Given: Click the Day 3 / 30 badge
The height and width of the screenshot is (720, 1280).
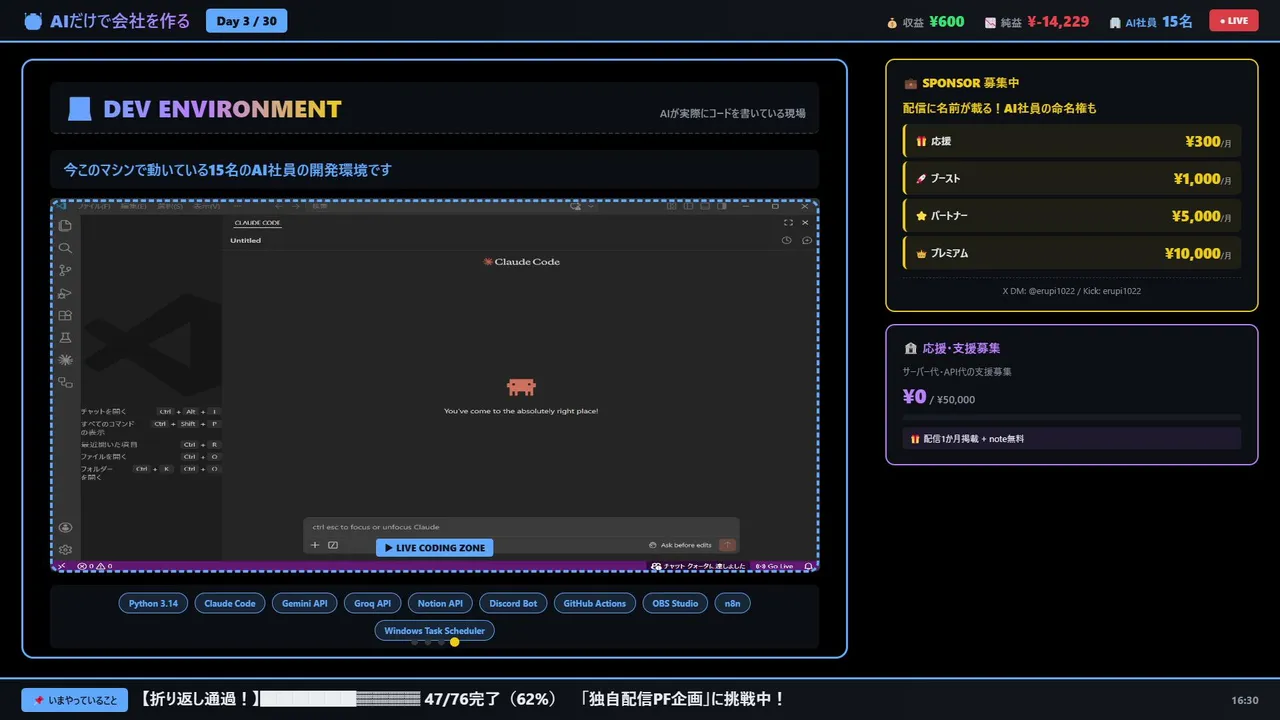Looking at the screenshot, I should (246, 21).
